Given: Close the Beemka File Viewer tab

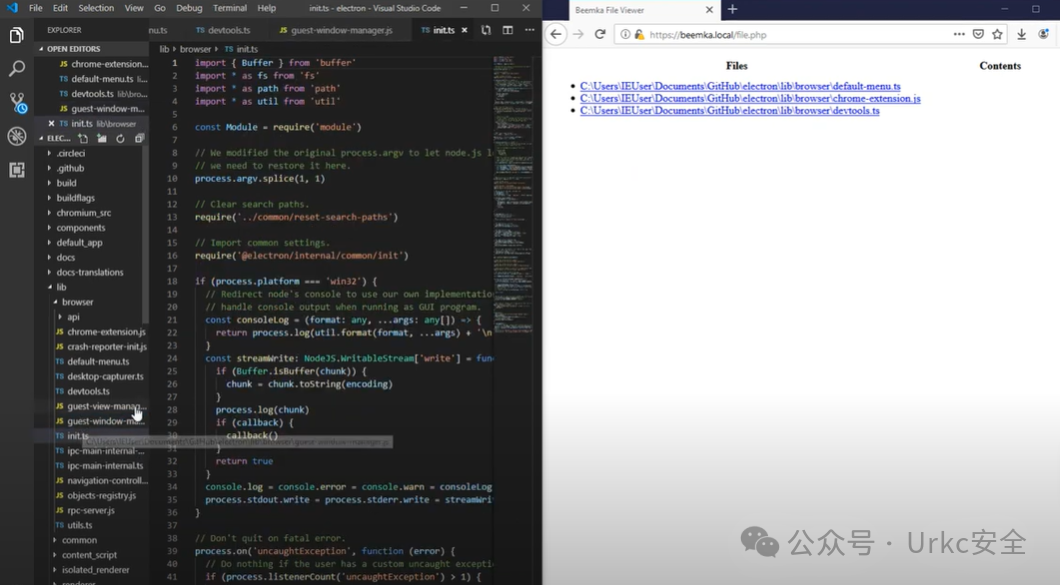Looking at the screenshot, I should [709, 10].
